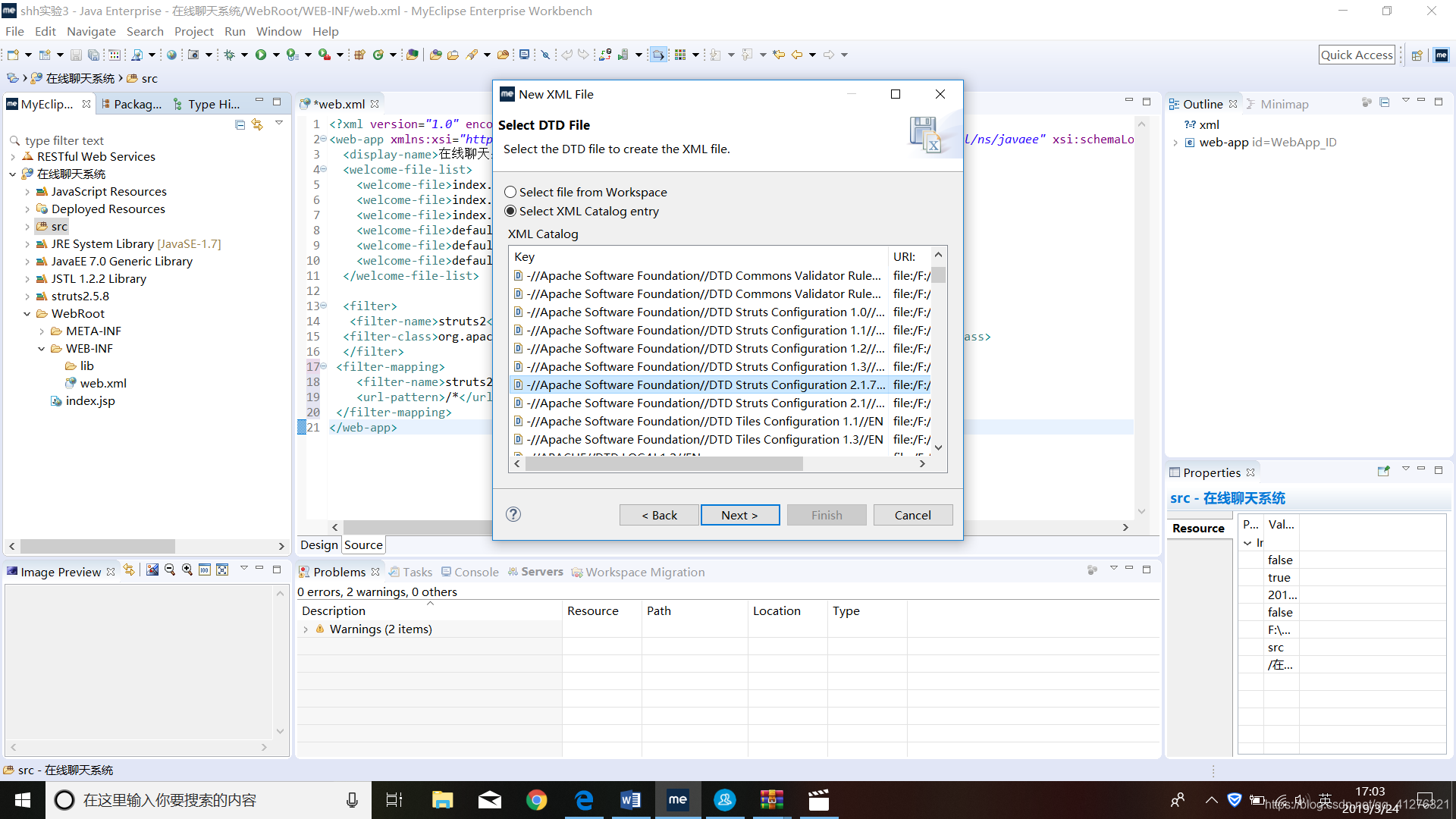This screenshot has width=1456, height=819.
Task: Click the Source tab in editor
Action: click(x=363, y=545)
